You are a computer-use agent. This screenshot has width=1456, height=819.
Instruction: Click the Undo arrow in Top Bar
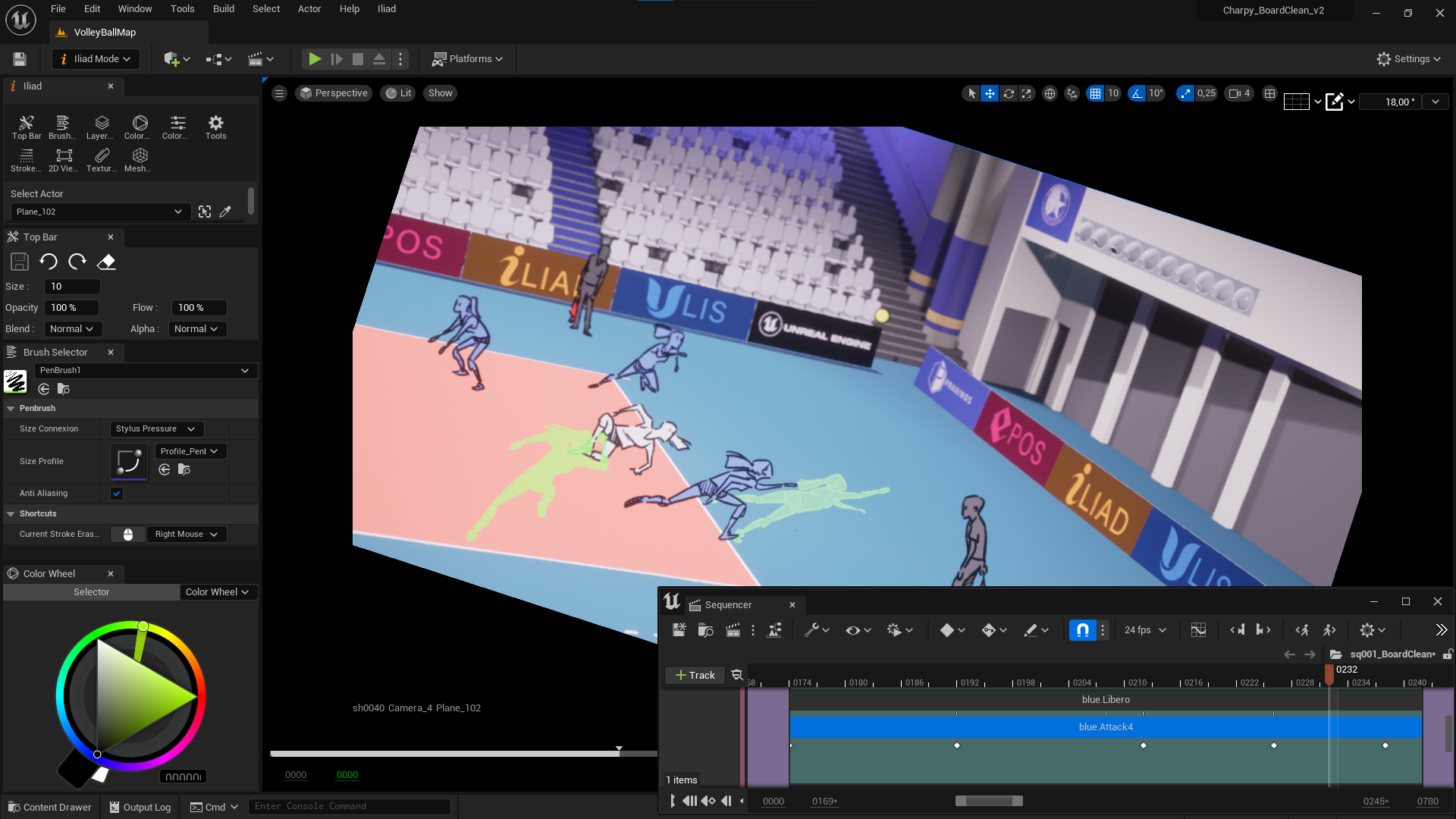[x=49, y=262]
